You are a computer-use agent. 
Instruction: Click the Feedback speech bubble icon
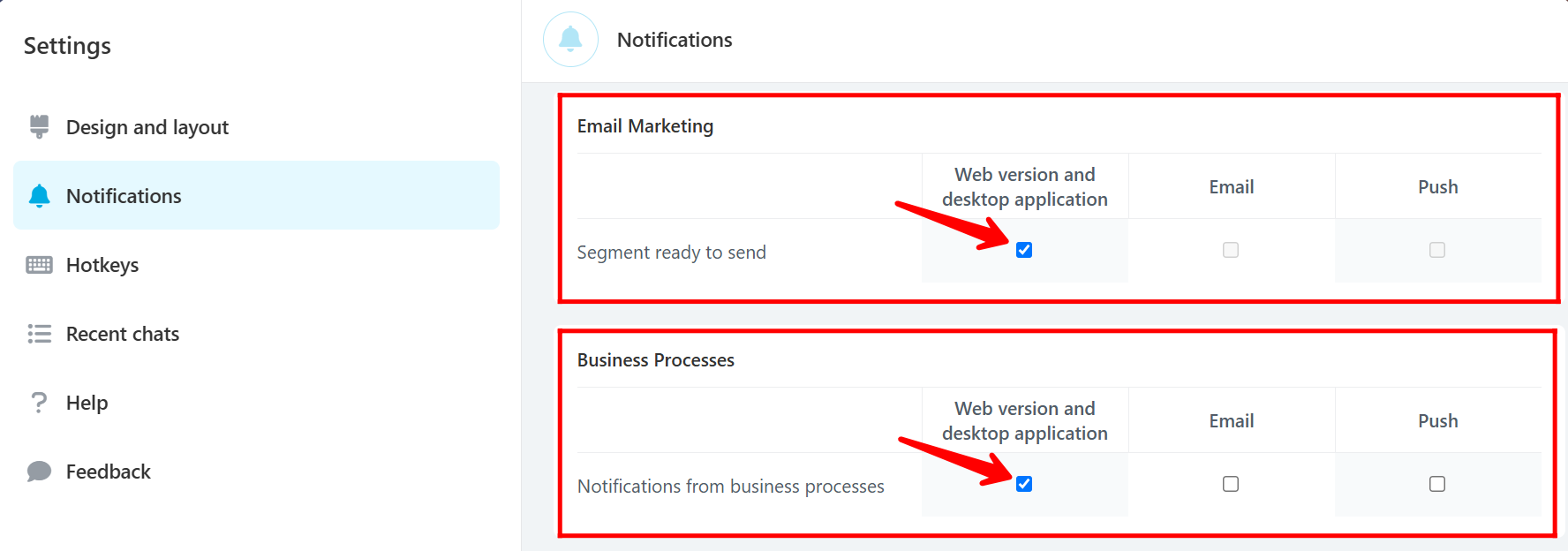tap(39, 472)
